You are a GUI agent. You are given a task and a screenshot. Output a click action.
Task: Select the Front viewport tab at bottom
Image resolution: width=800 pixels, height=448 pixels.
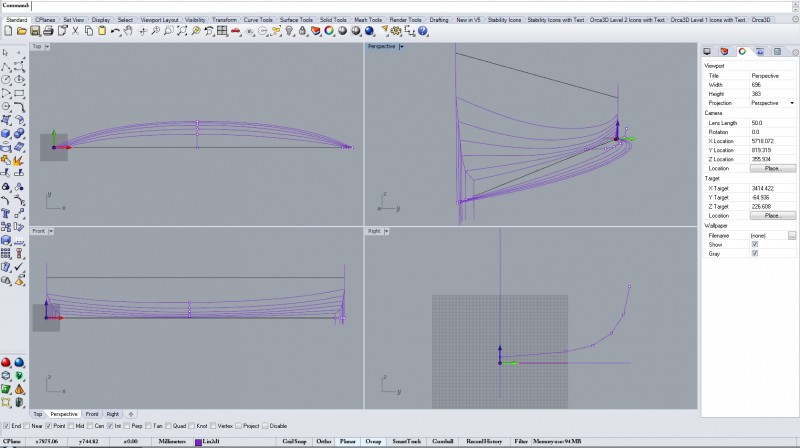click(x=91, y=413)
